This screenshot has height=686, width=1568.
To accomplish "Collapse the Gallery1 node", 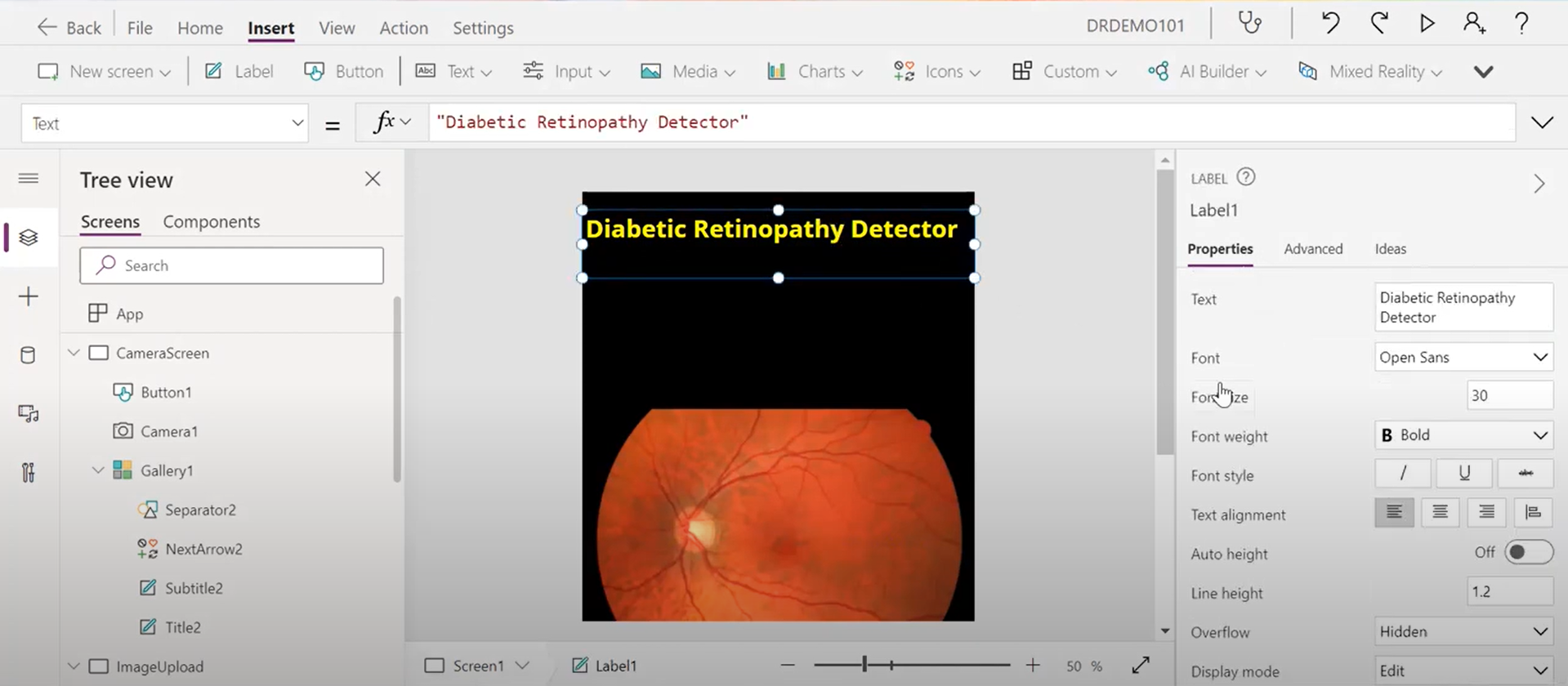I will 98,470.
